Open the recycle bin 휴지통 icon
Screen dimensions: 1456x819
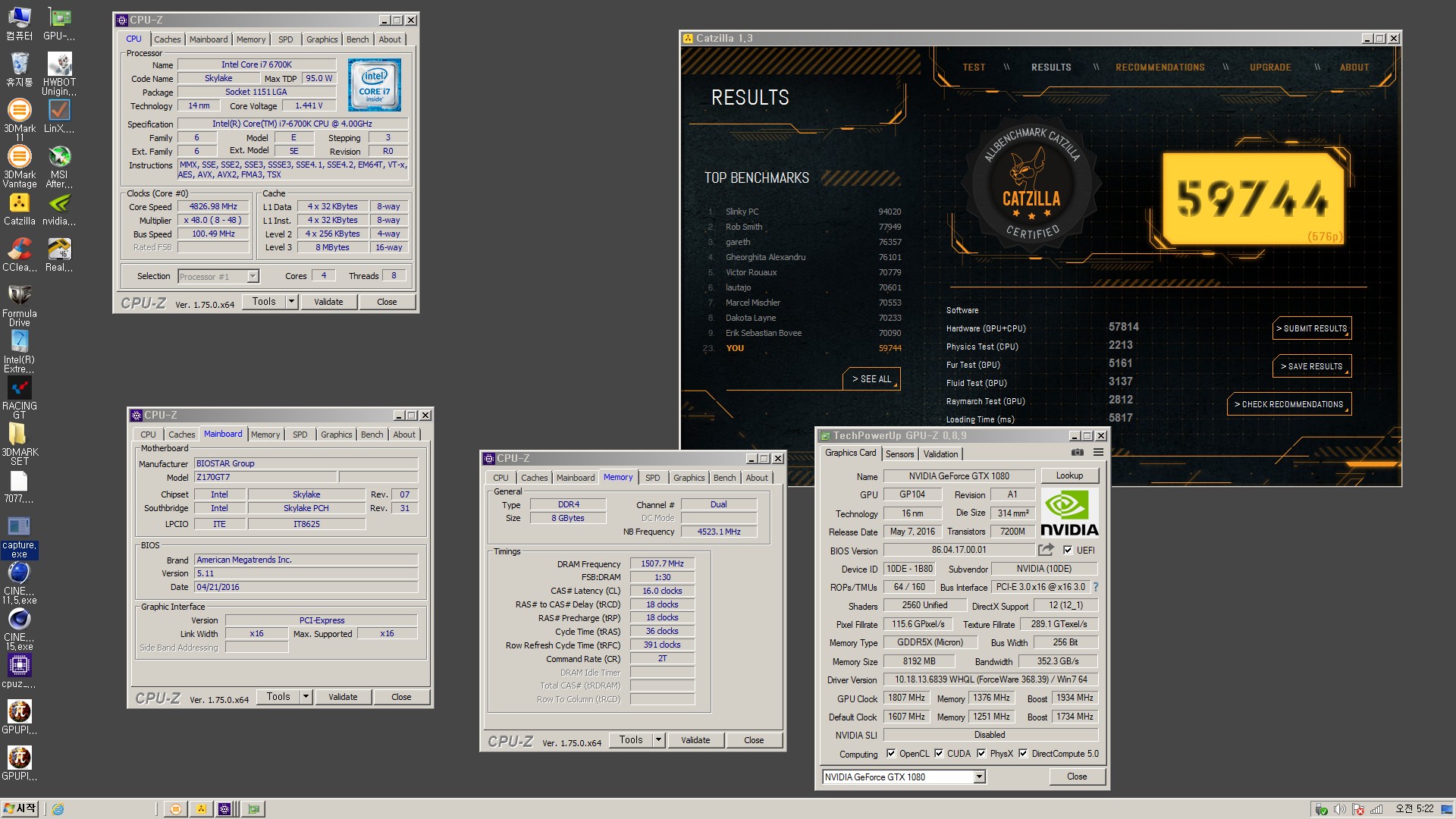pos(20,70)
